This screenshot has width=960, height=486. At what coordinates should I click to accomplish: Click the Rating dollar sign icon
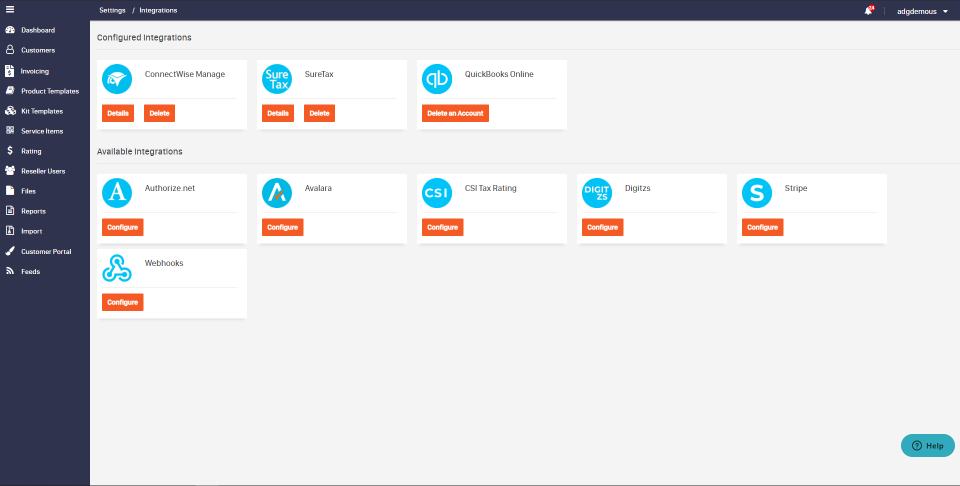coord(10,151)
